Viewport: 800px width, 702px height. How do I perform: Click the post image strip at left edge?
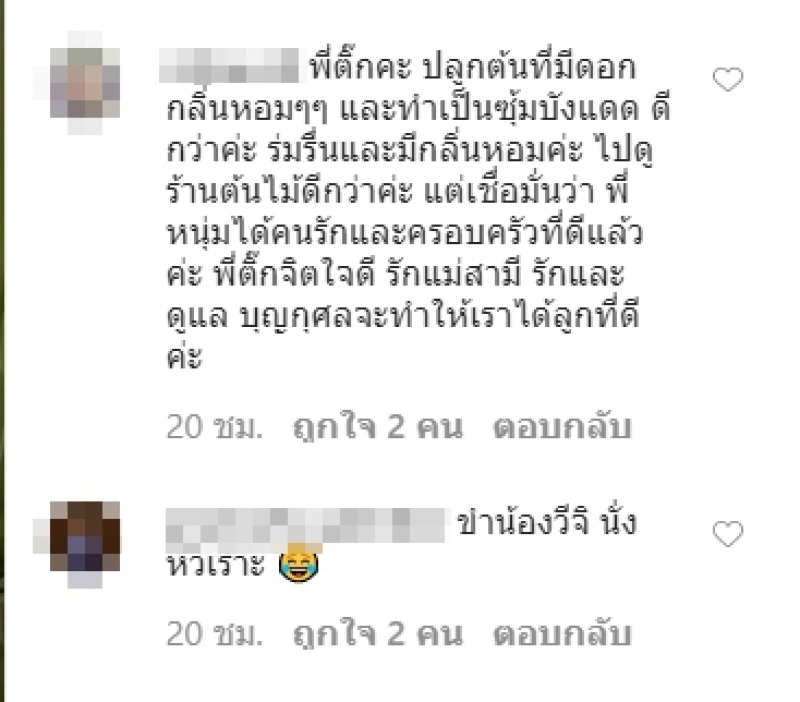click(x=2, y=351)
